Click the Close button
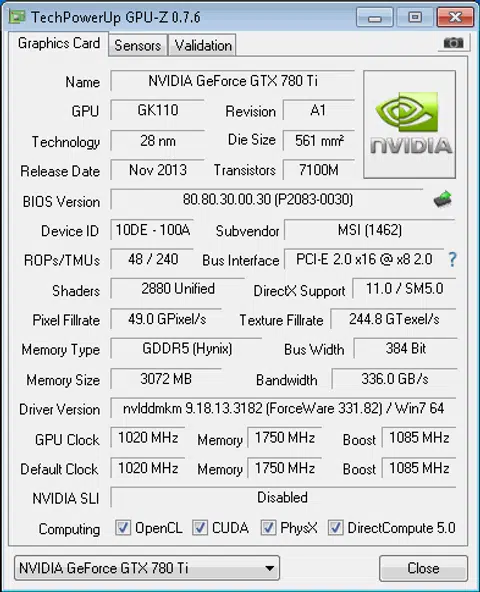 coord(423,568)
